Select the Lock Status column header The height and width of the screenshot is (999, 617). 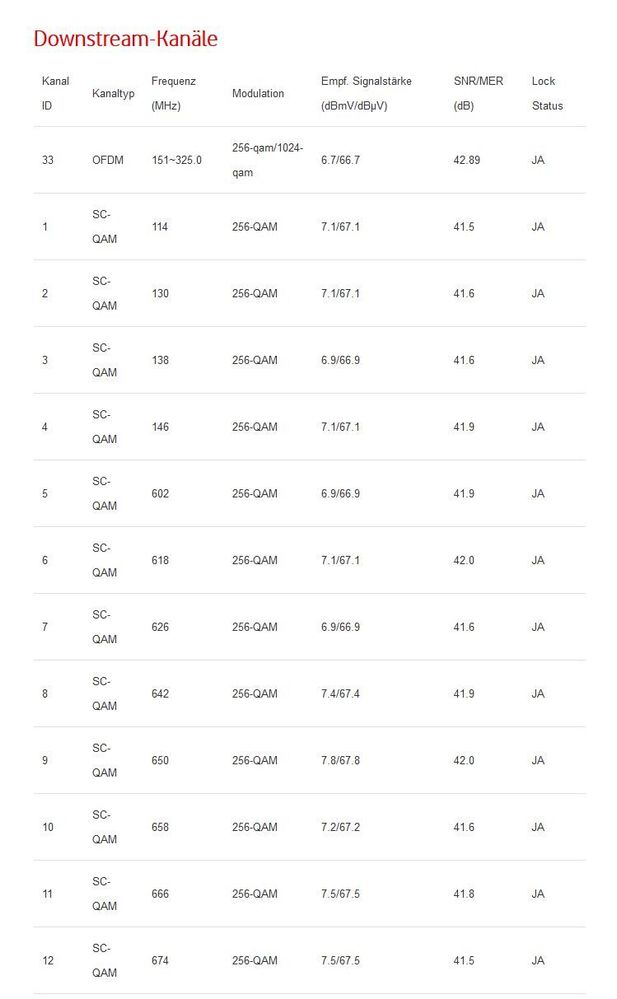point(548,93)
